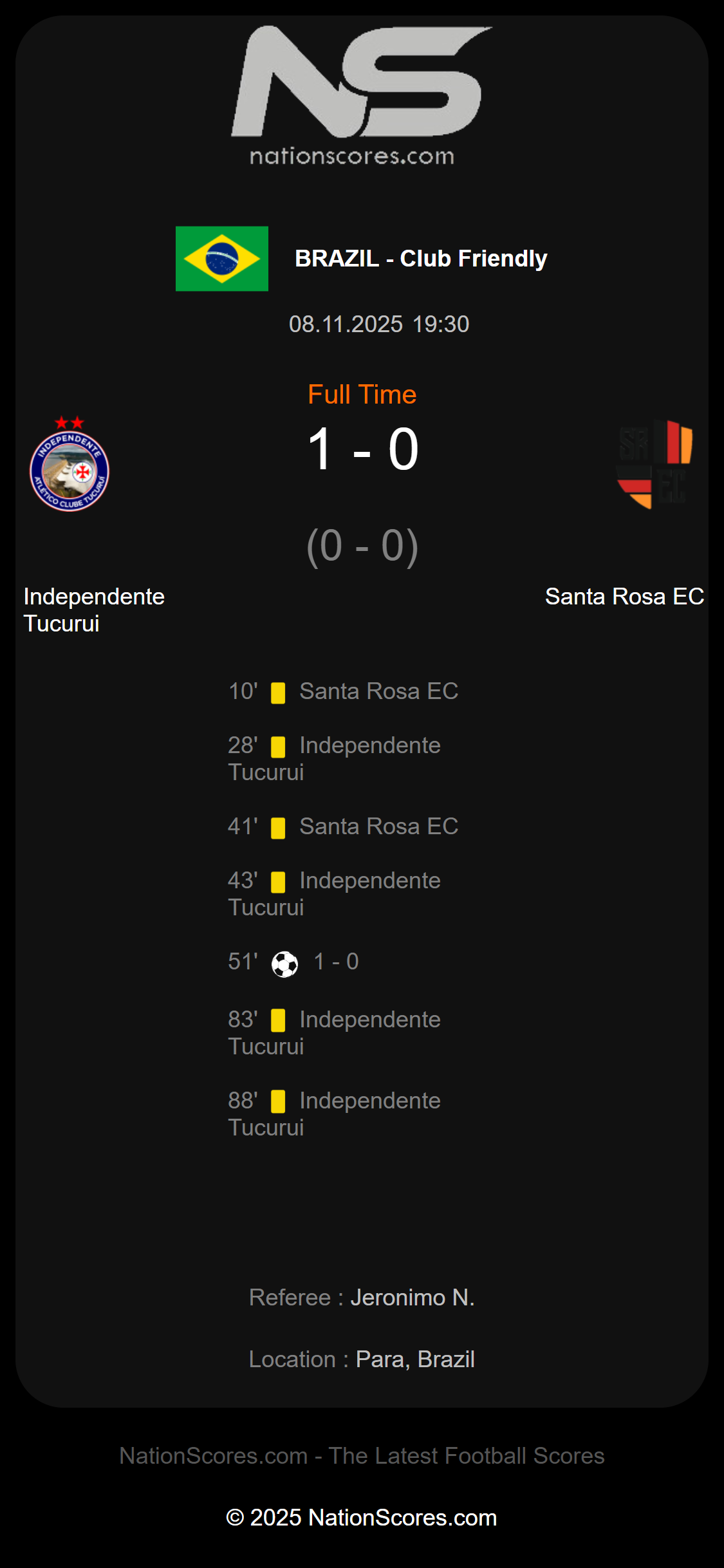The image size is (724, 1568).
Task: Click the 51' goal event 1 - 0
Action: [x=336, y=962]
